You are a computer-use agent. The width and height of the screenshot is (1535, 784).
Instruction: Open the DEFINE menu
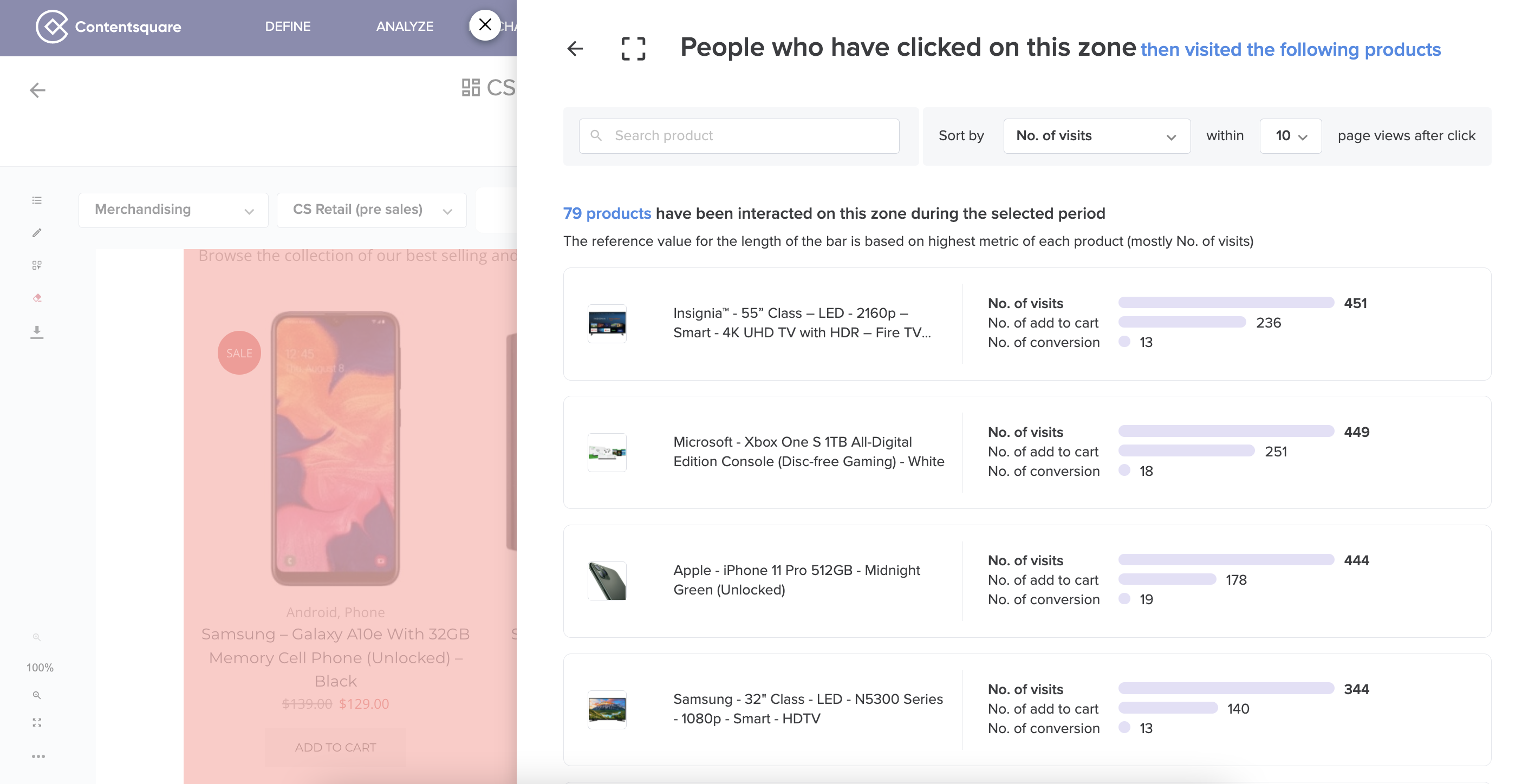pos(288,26)
